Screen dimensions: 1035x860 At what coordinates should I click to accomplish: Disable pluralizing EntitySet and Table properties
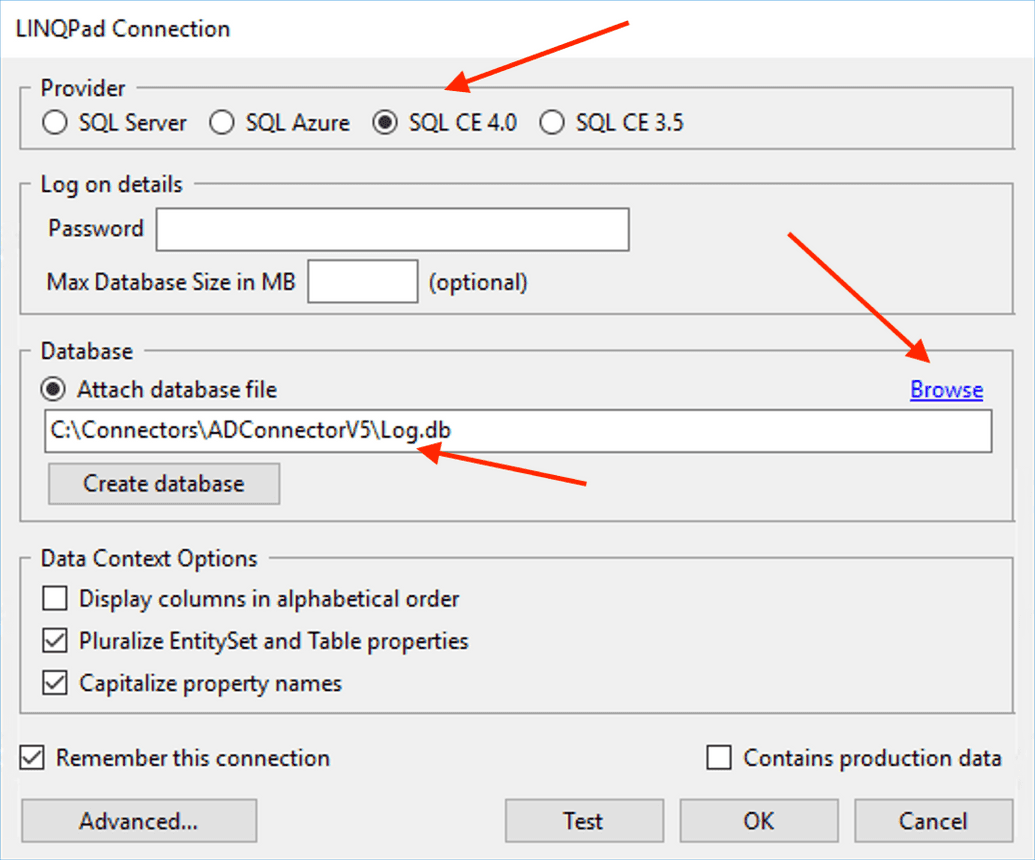[55, 641]
